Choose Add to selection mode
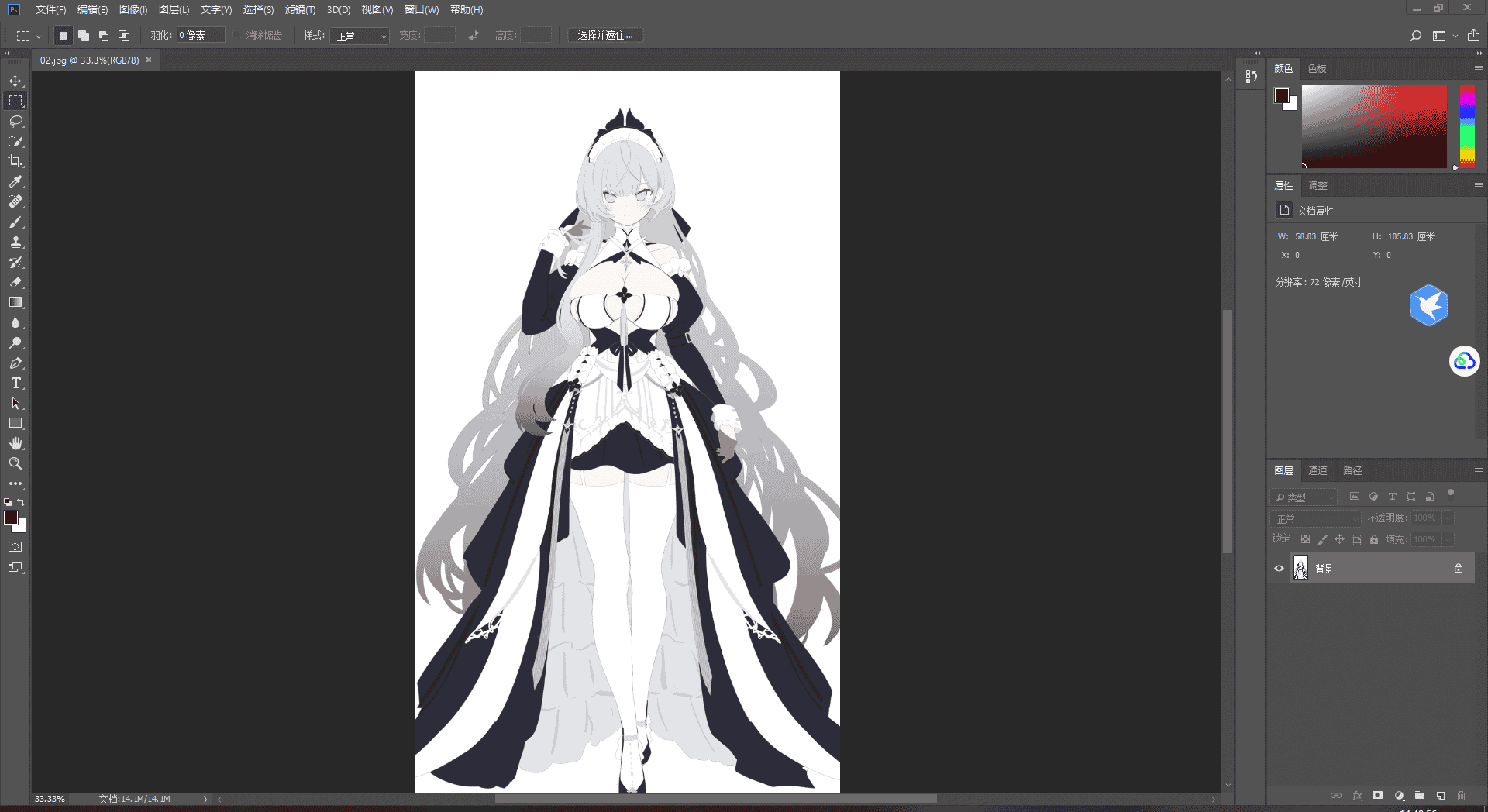The image size is (1488, 812). (84, 36)
